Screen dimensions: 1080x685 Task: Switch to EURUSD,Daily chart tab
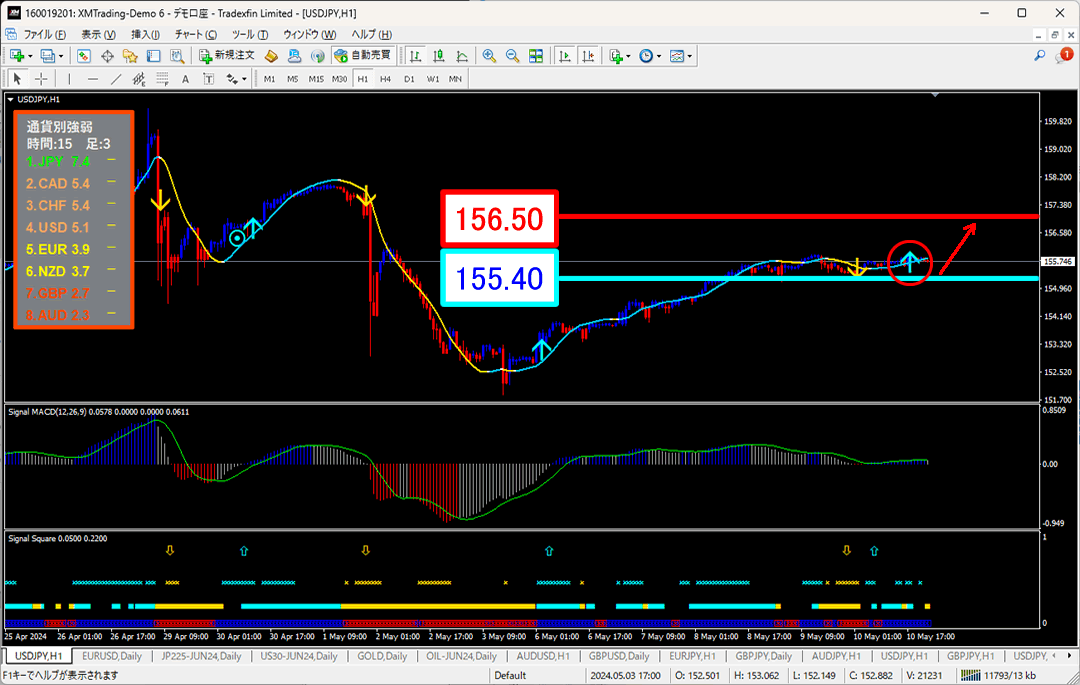pos(112,656)
